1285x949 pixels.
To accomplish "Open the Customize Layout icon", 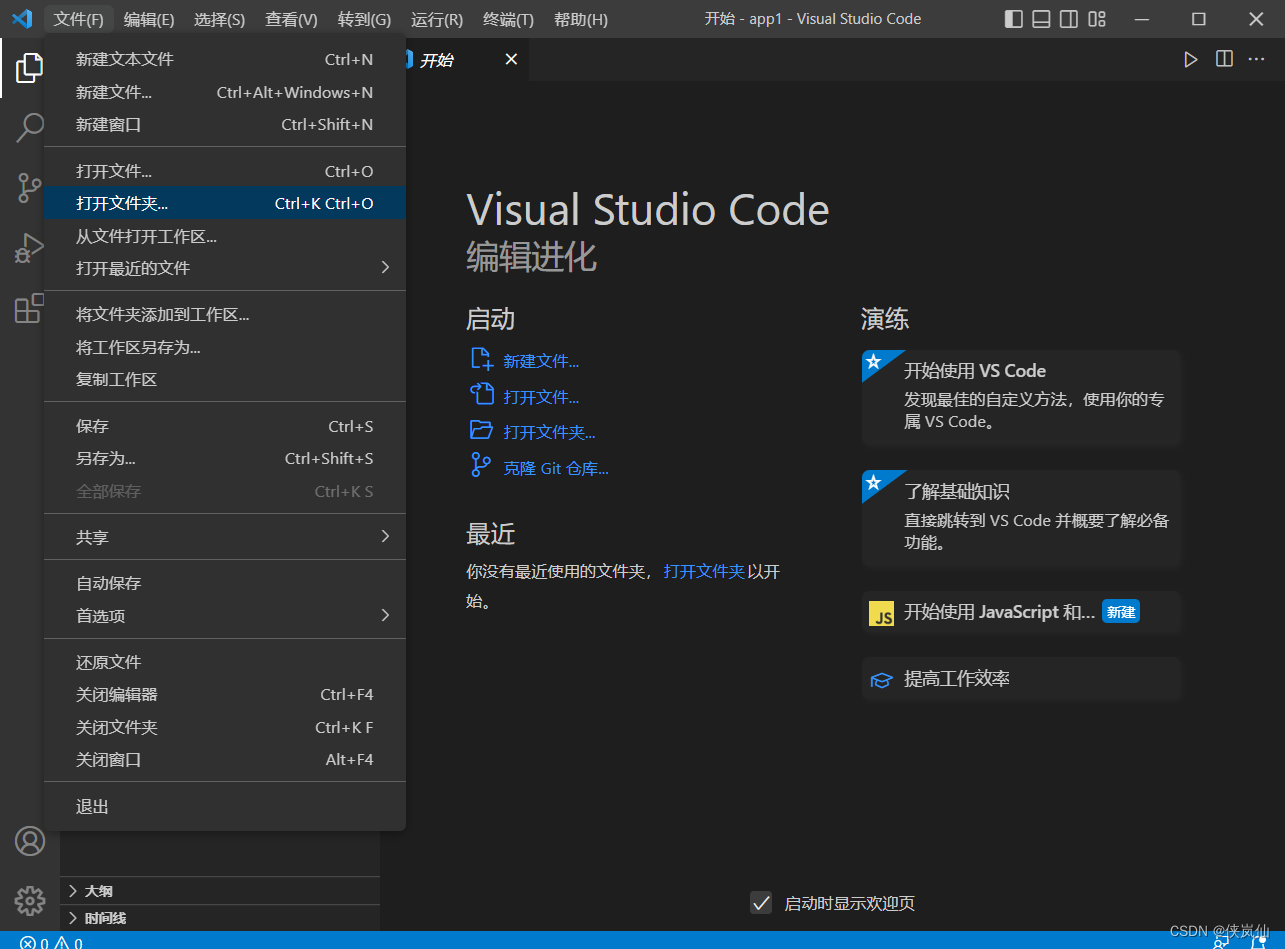I will [1097, 19].
